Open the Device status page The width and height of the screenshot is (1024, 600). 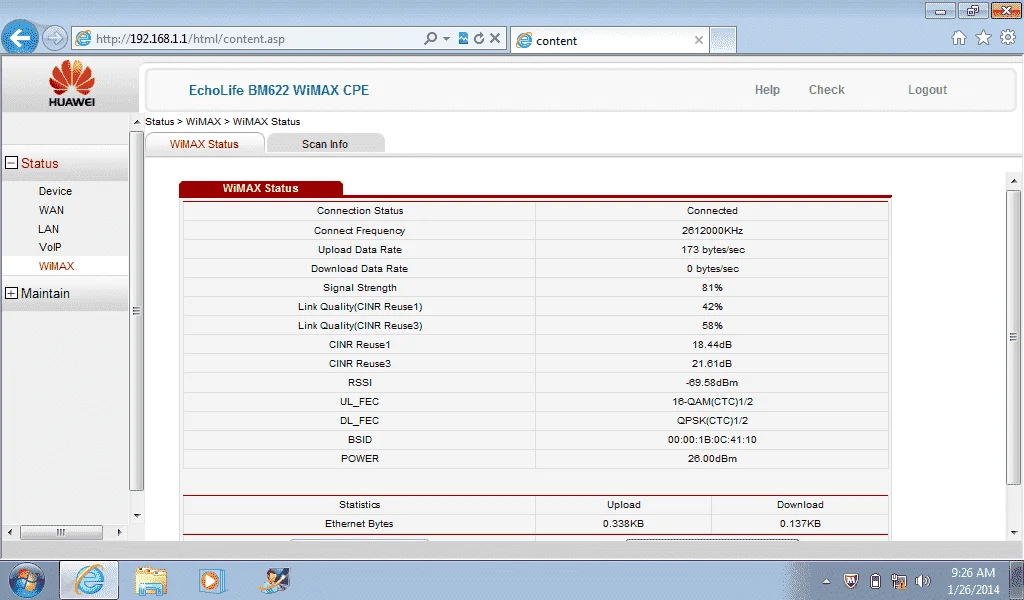[x=55, y=191]
